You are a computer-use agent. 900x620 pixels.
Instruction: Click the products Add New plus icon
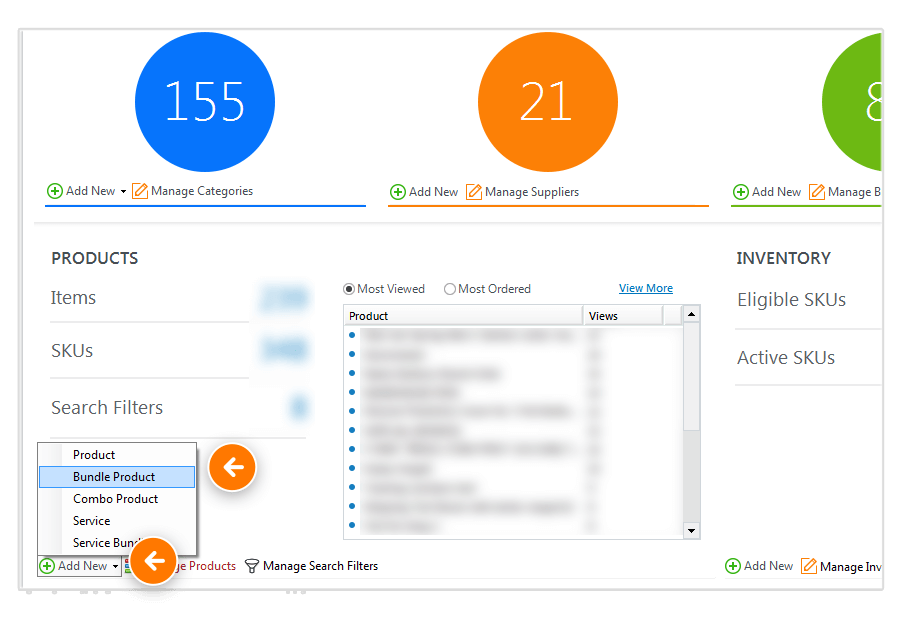[x=47, y=567]
